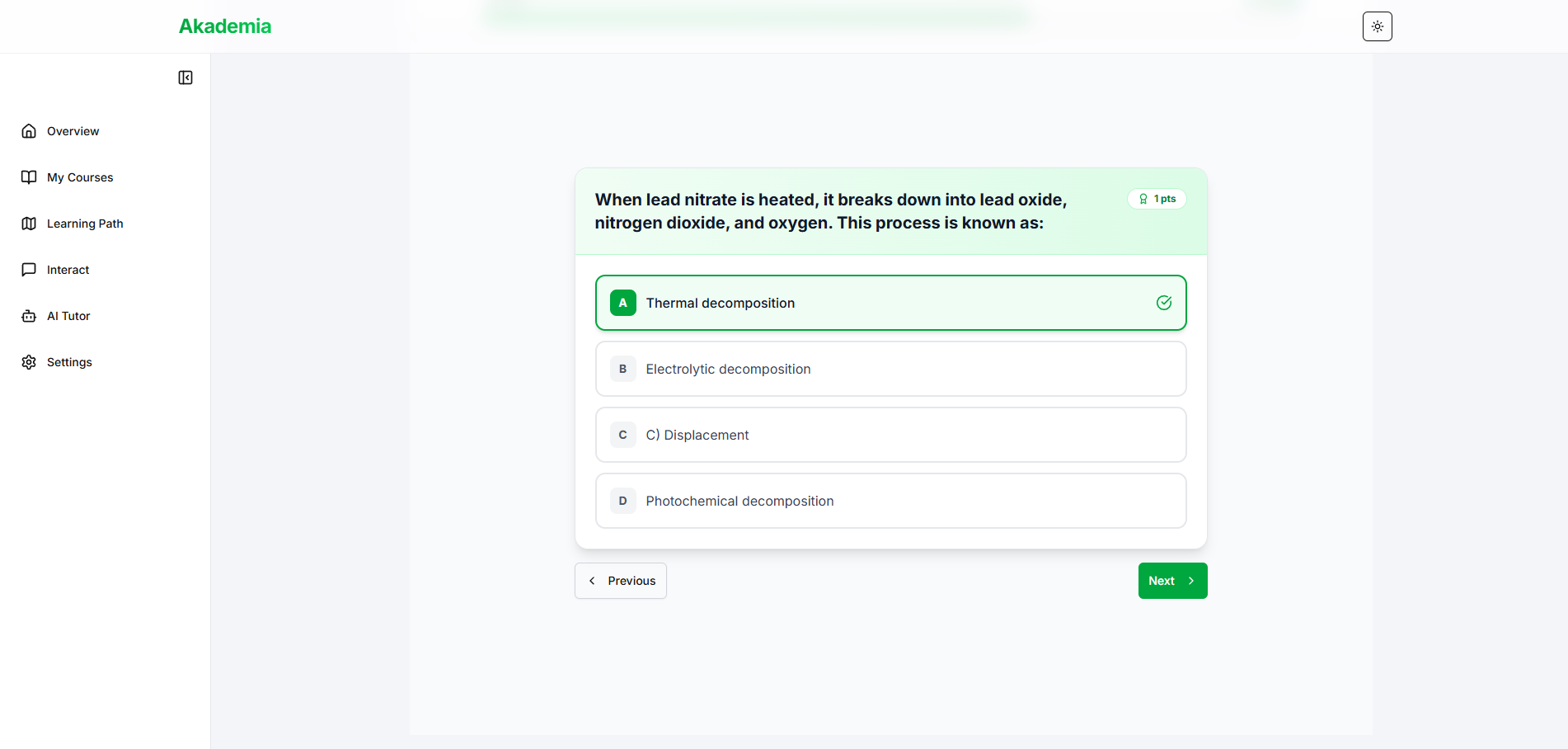Click the Interact chat bubble icon
The height and width of the screenshot is (749, 1568).
(29, 270)
